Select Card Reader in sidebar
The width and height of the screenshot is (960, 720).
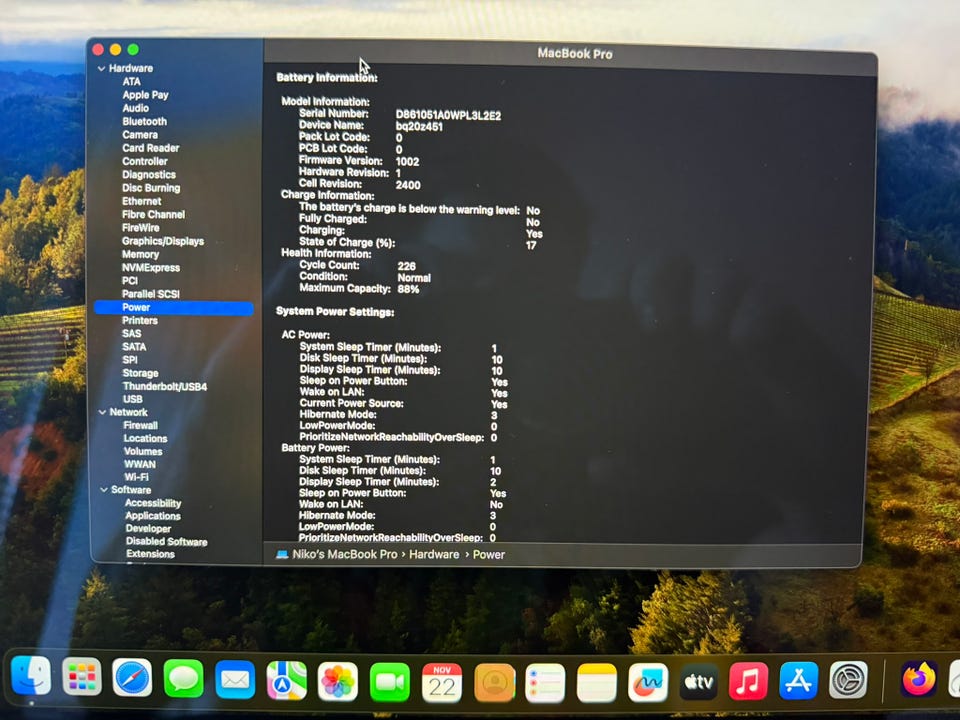click(151, 148)
